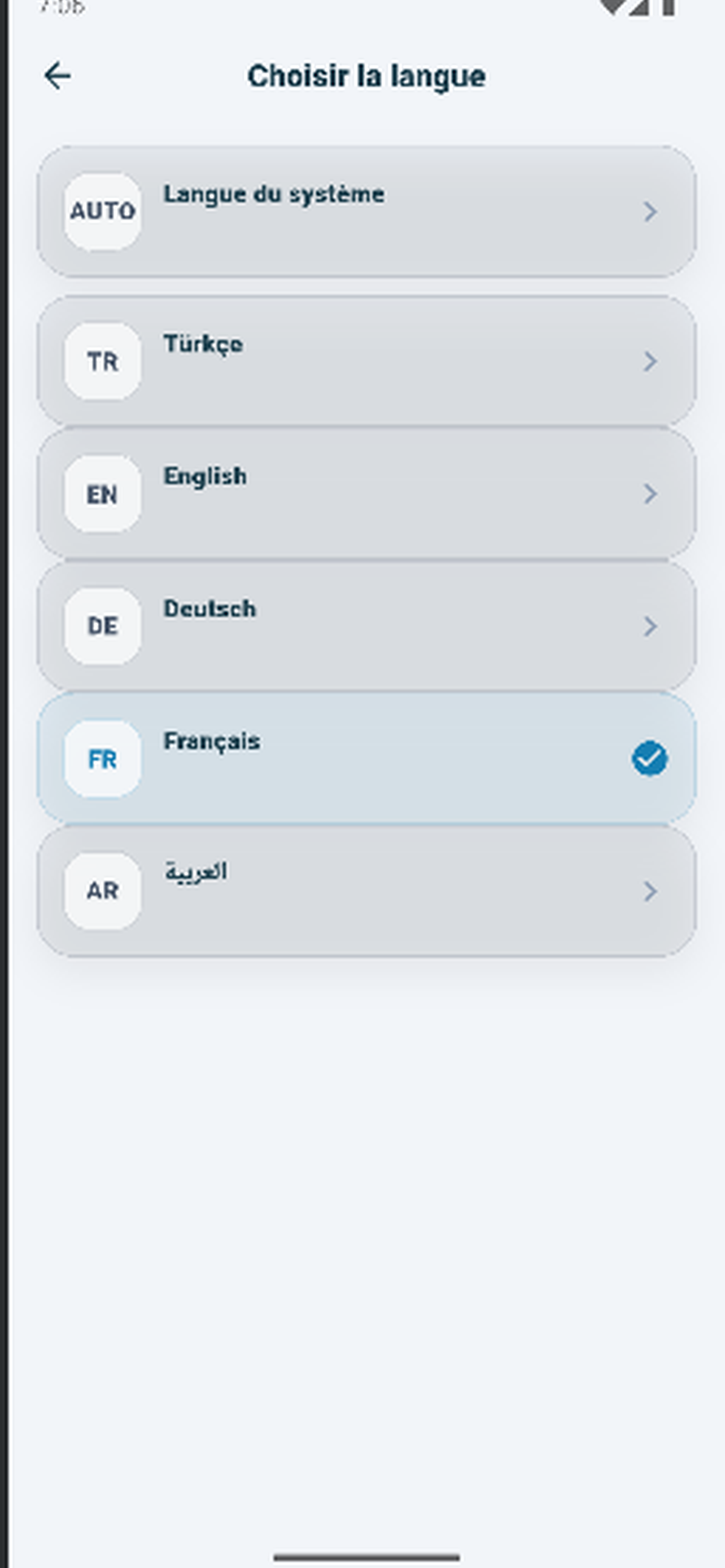
Task: Select Langue du système option
Action: (x=366, y=212)
